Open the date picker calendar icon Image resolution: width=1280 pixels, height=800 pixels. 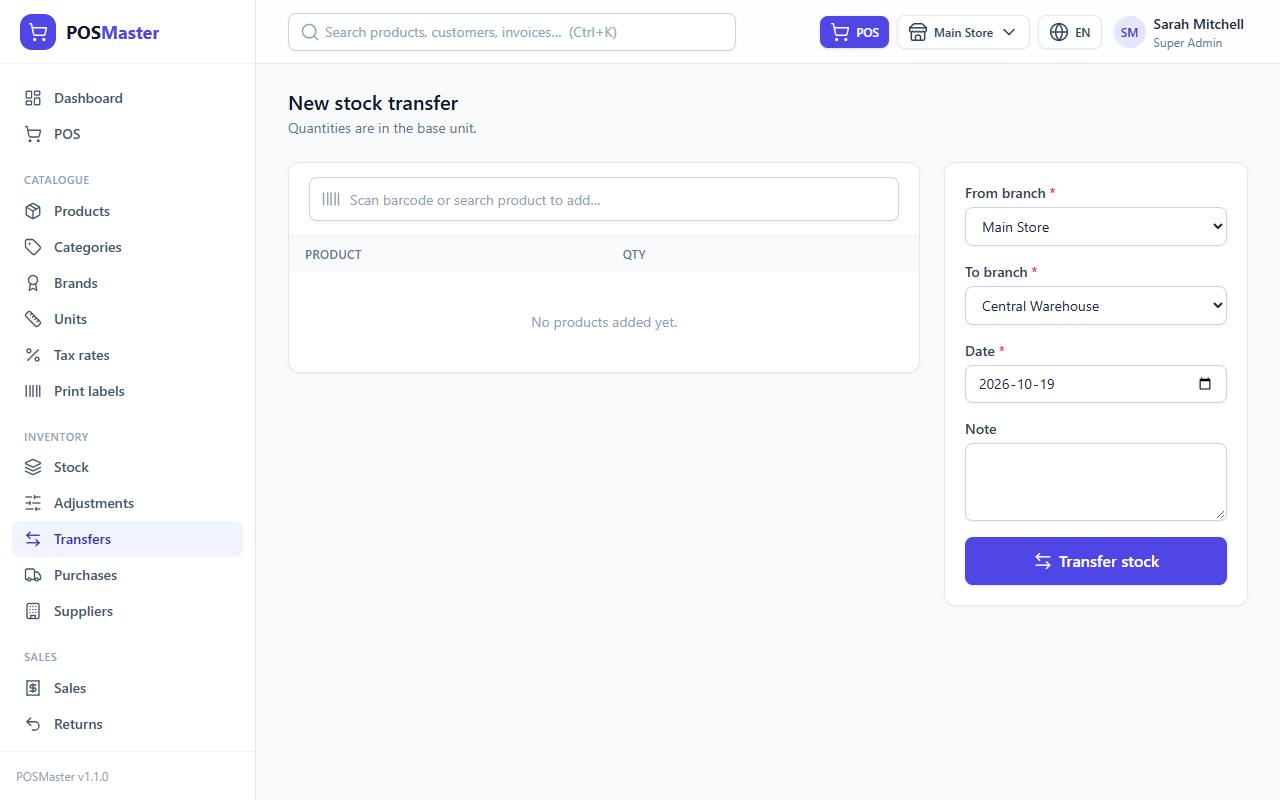pyautogui.click(x=1205, y=384)
